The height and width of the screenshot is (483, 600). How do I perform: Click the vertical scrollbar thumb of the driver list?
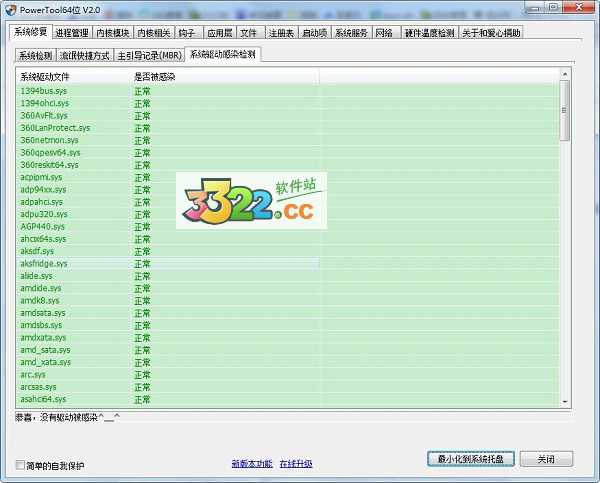click(x=564, y=110)
